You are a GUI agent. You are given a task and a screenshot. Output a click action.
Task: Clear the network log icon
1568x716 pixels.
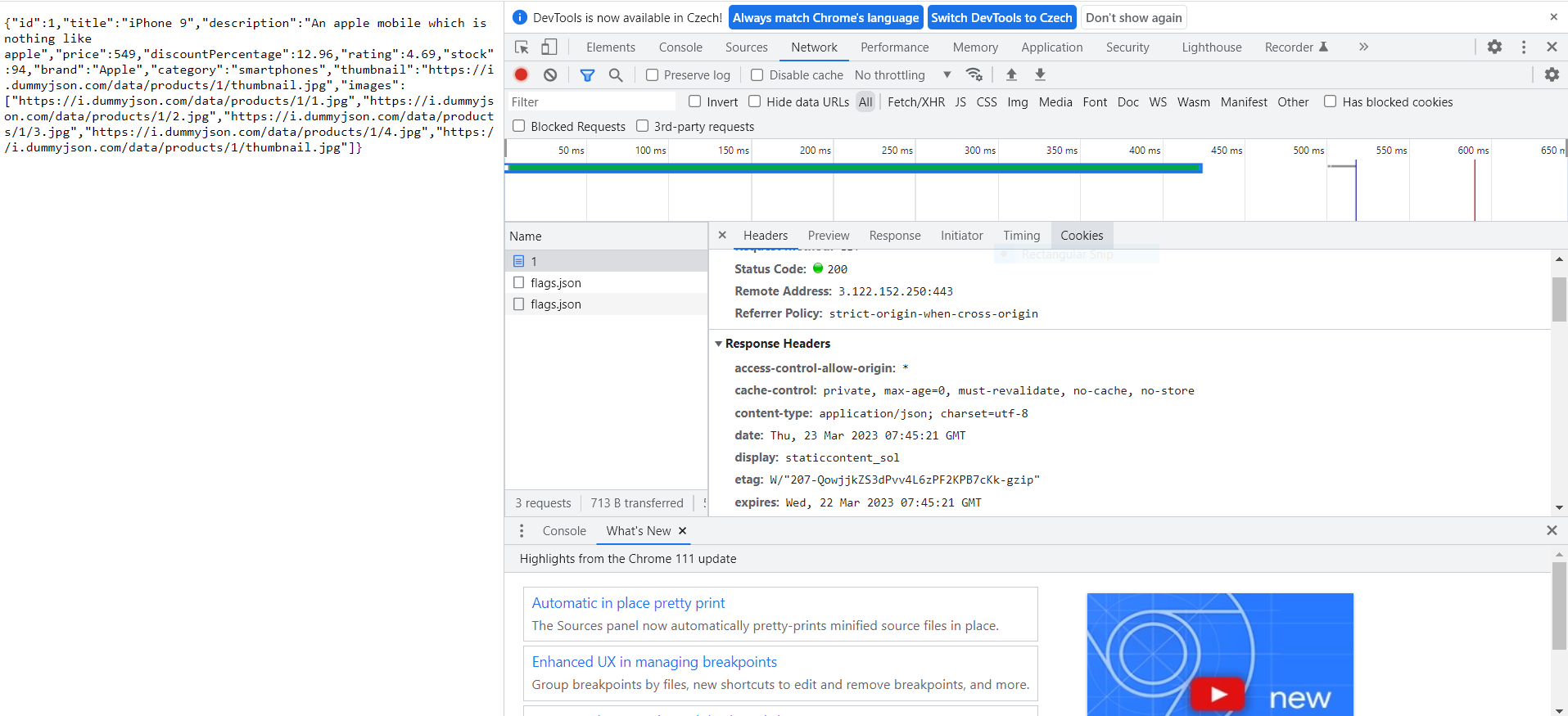click(x=550, y=74)
